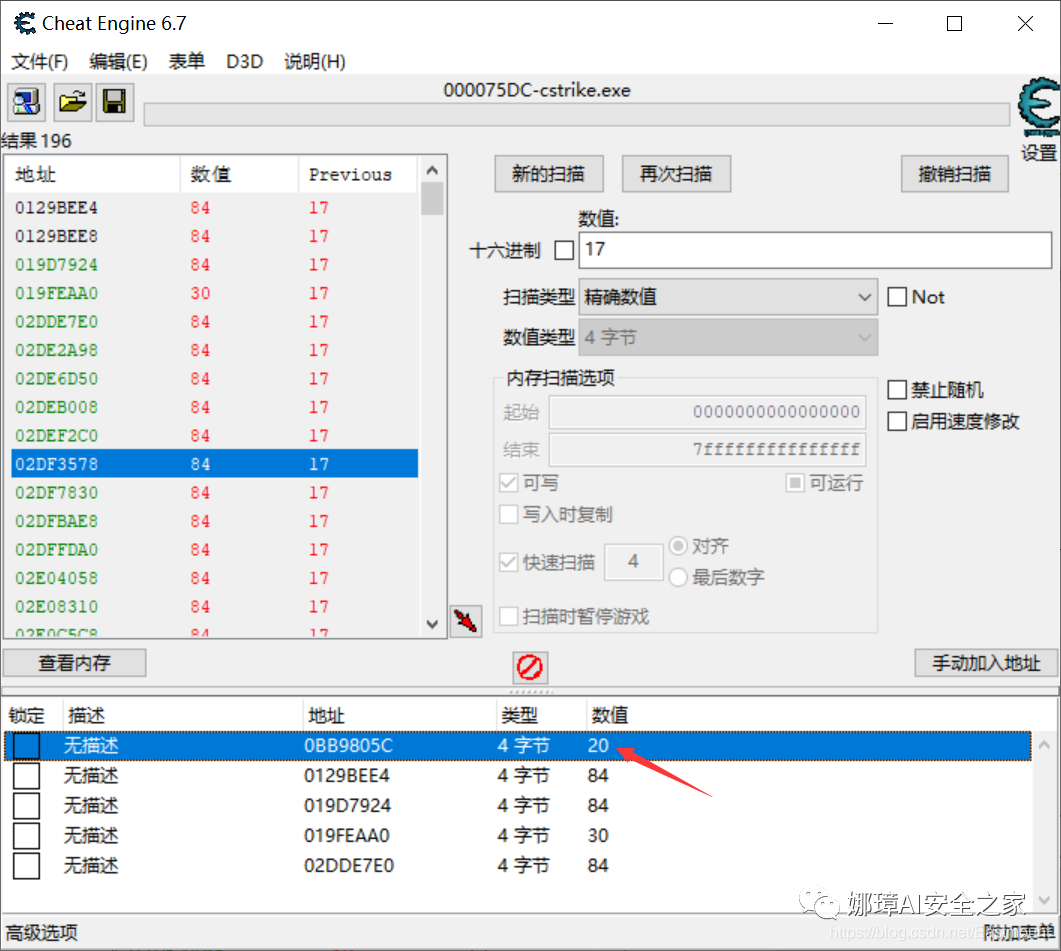Image resolution: width=1061 pixels, height=951 pixels.
Task: Click the 结束 address field
Action: [x=707, y=449]
